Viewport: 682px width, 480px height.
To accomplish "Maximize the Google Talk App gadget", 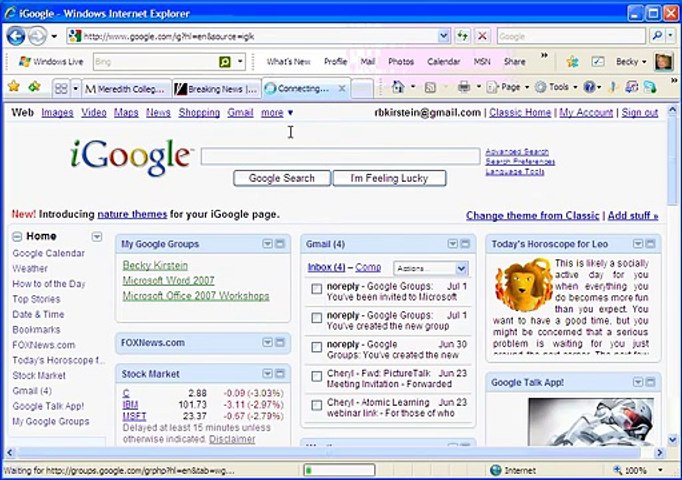I will (650, 382).
